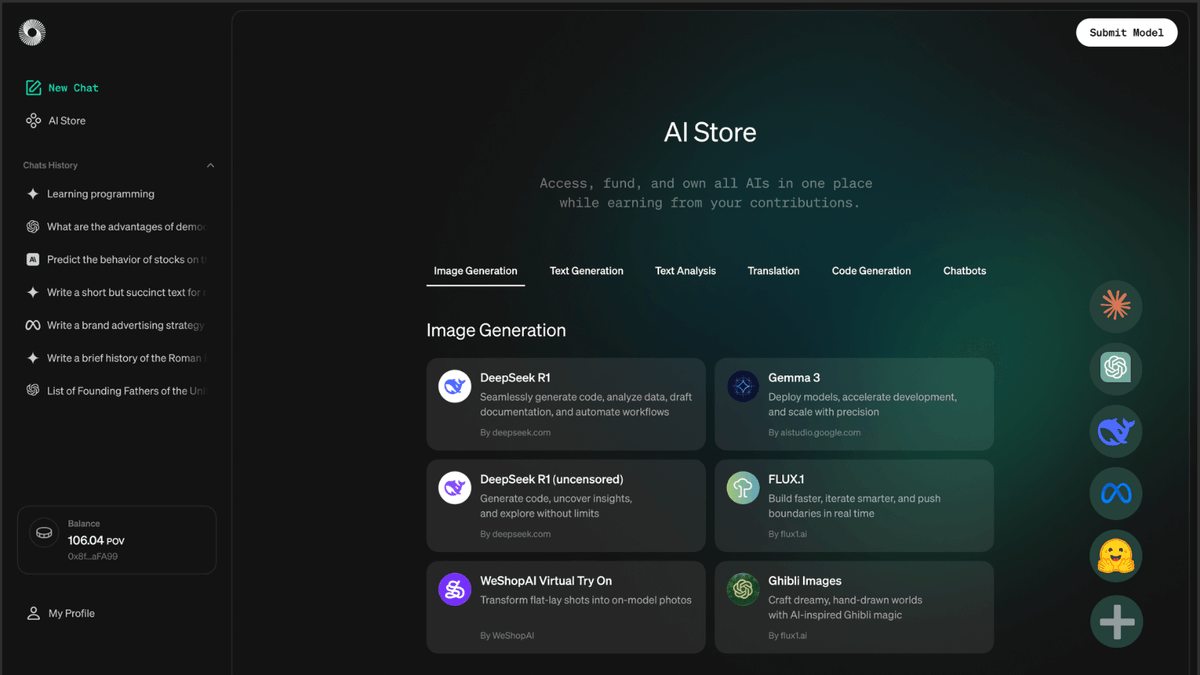1200x675 pixels.
Task: Switch to the Image Generation tab
Action: [475, 271]
